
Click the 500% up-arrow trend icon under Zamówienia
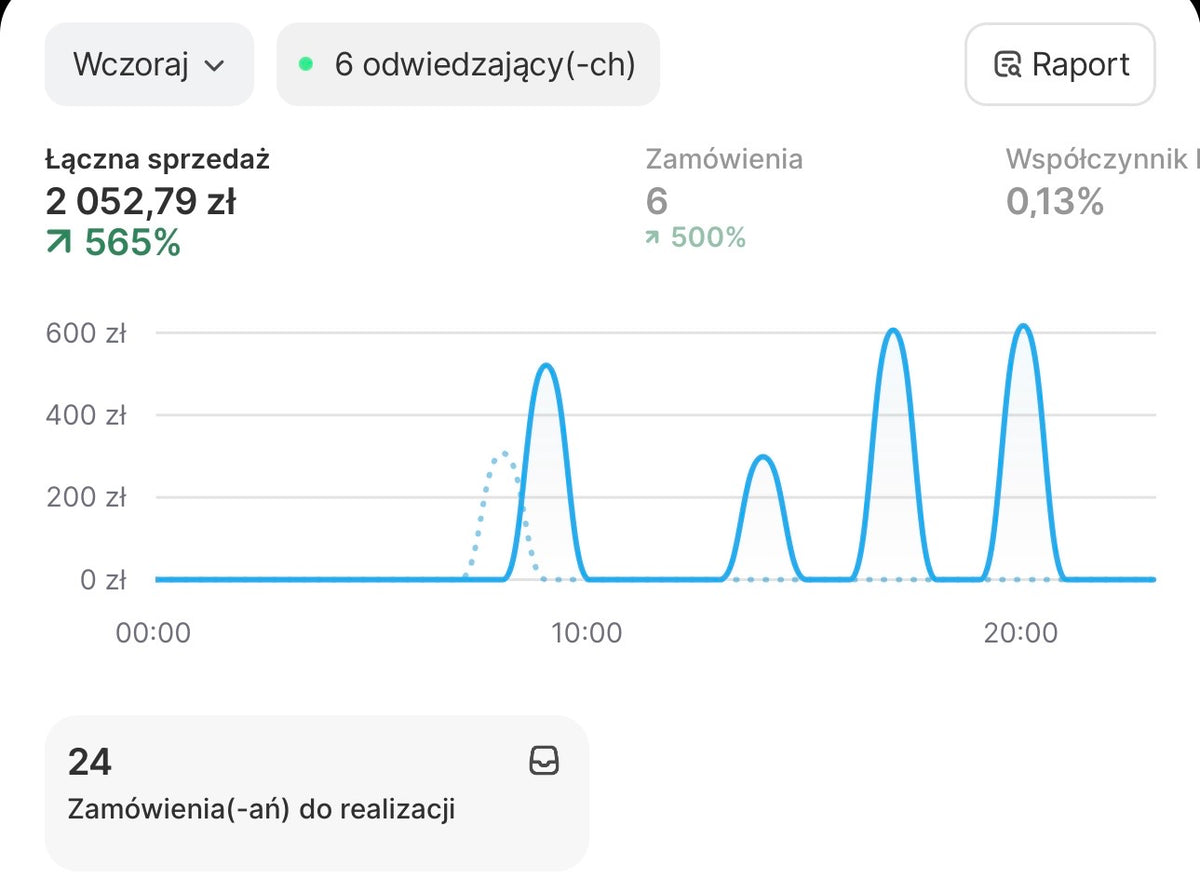(x=653, y=237)
